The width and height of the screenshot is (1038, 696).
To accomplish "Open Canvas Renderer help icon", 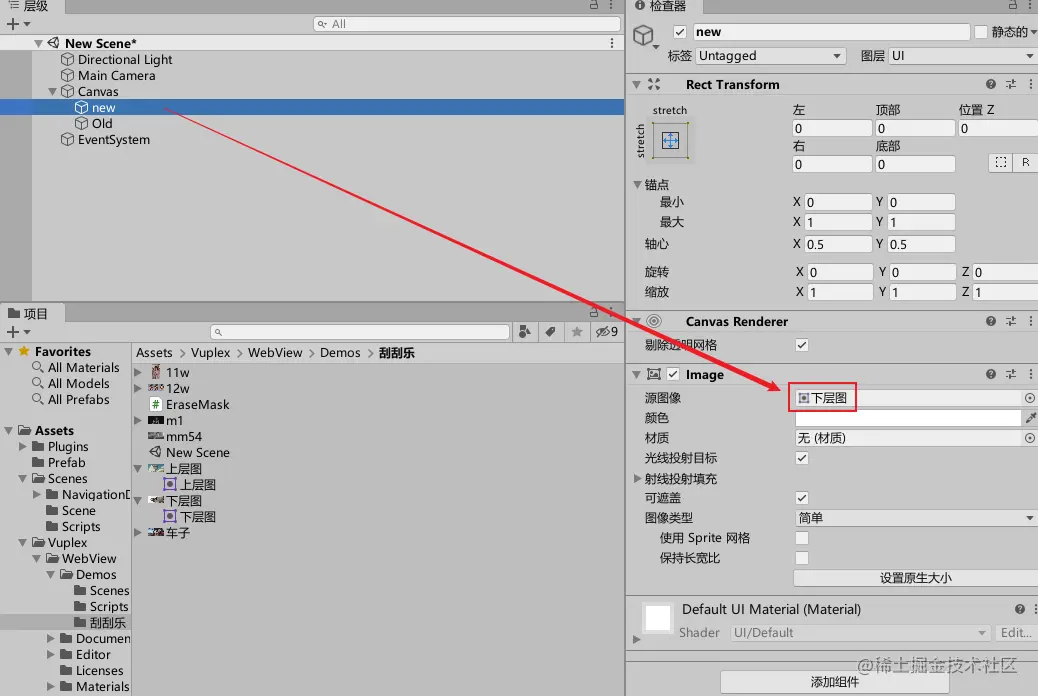I will pos(990,321).
